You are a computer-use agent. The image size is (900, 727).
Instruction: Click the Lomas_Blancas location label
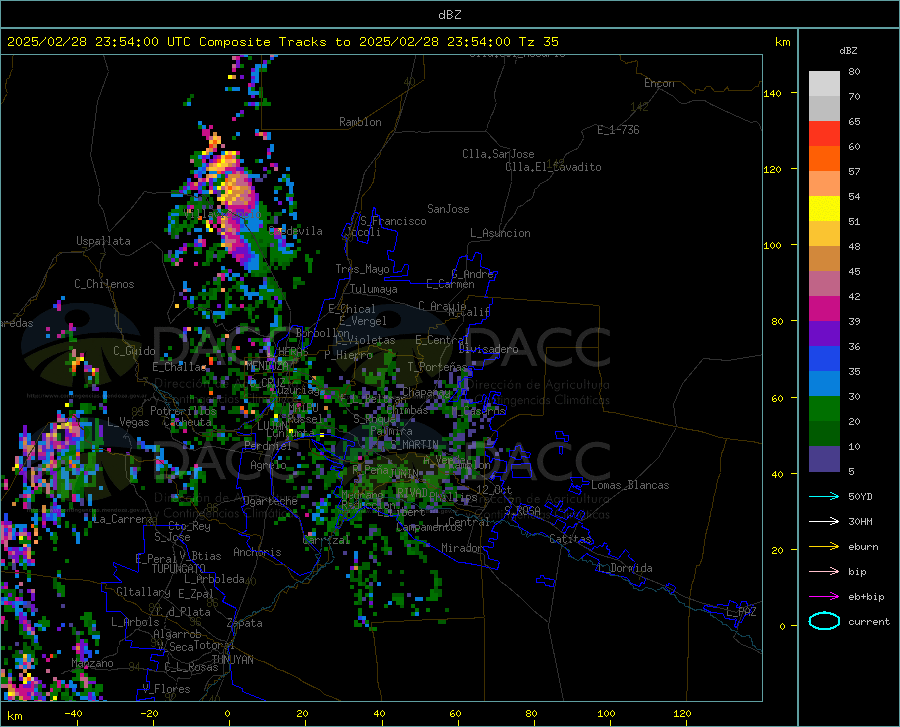pos(630,485)
